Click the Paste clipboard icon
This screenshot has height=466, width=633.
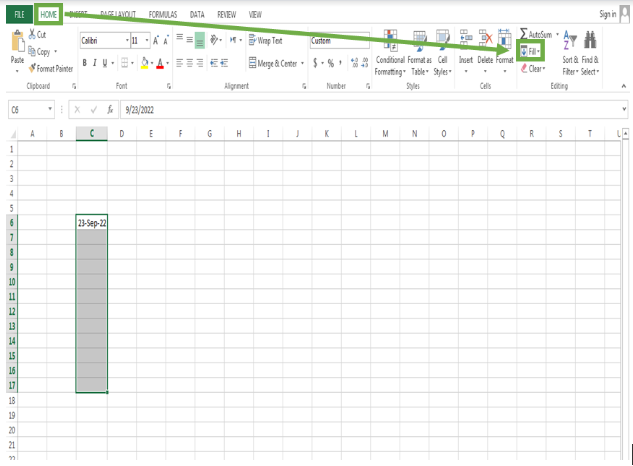(x=17, y=42)
